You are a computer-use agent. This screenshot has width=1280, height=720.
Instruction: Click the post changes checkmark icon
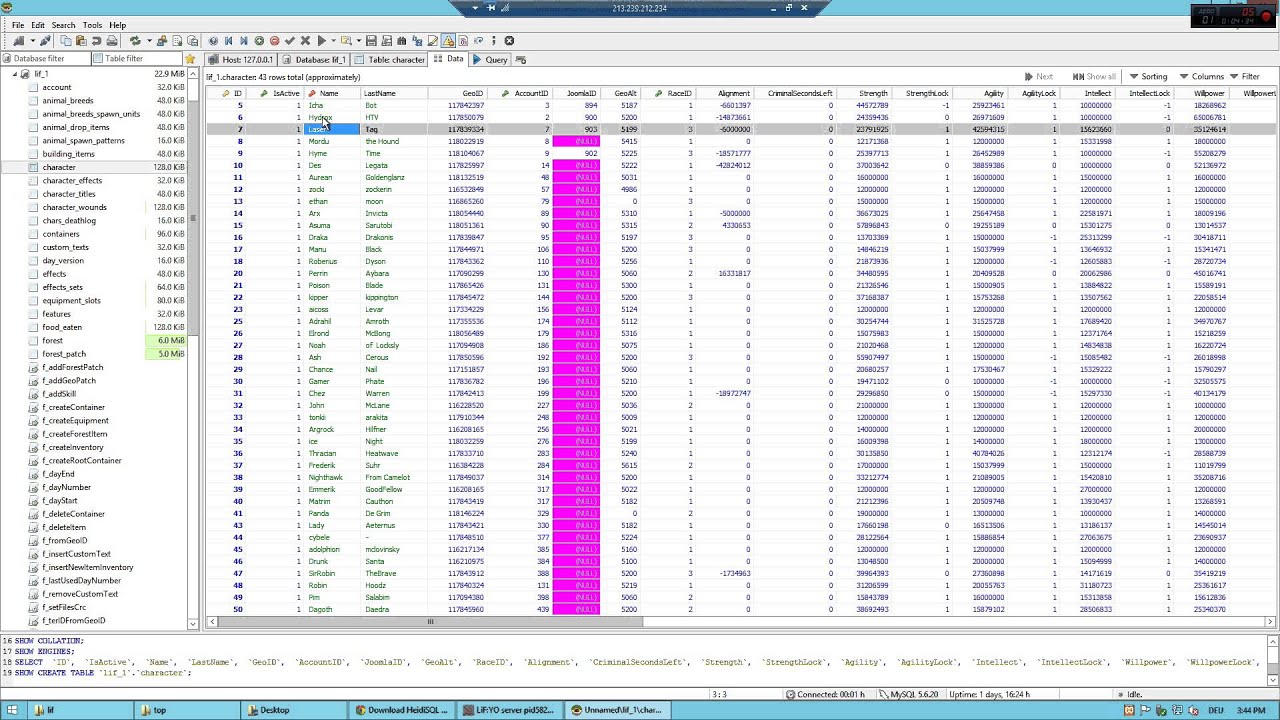(x=290, y=41)
